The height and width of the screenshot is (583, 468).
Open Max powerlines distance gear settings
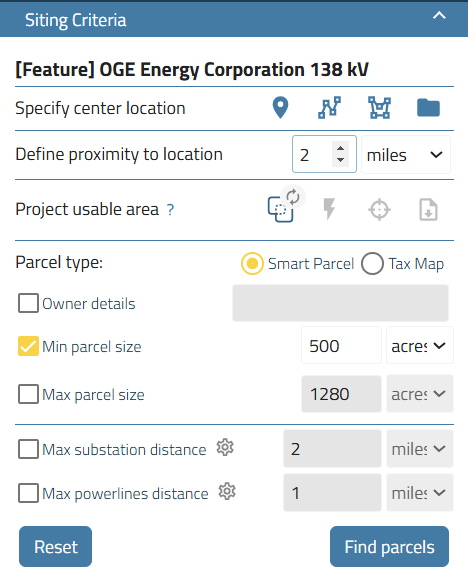pos(227,492)
